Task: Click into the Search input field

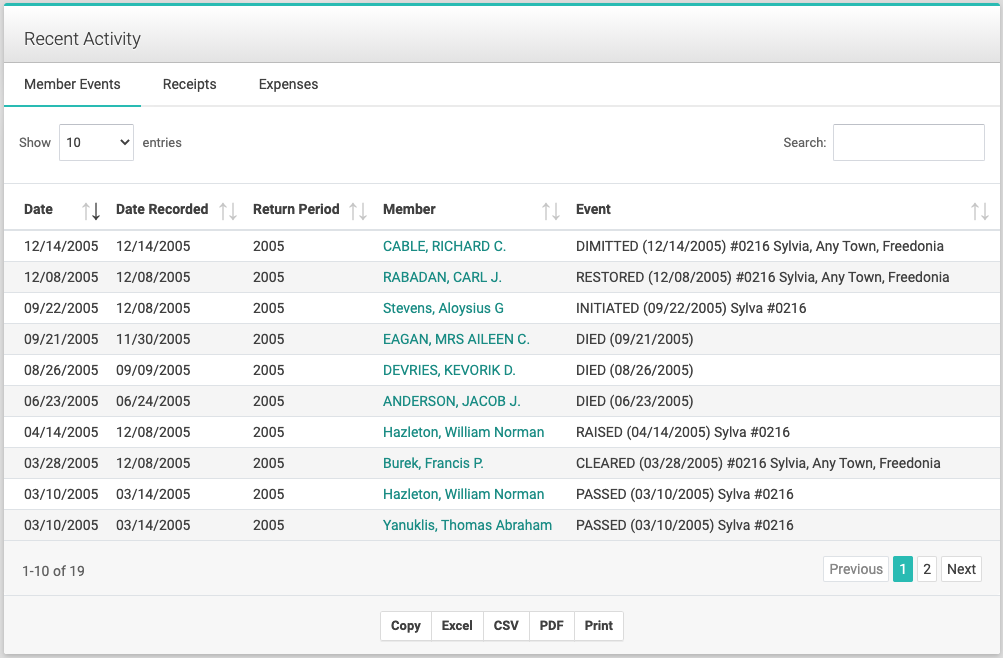Action: 908,143
